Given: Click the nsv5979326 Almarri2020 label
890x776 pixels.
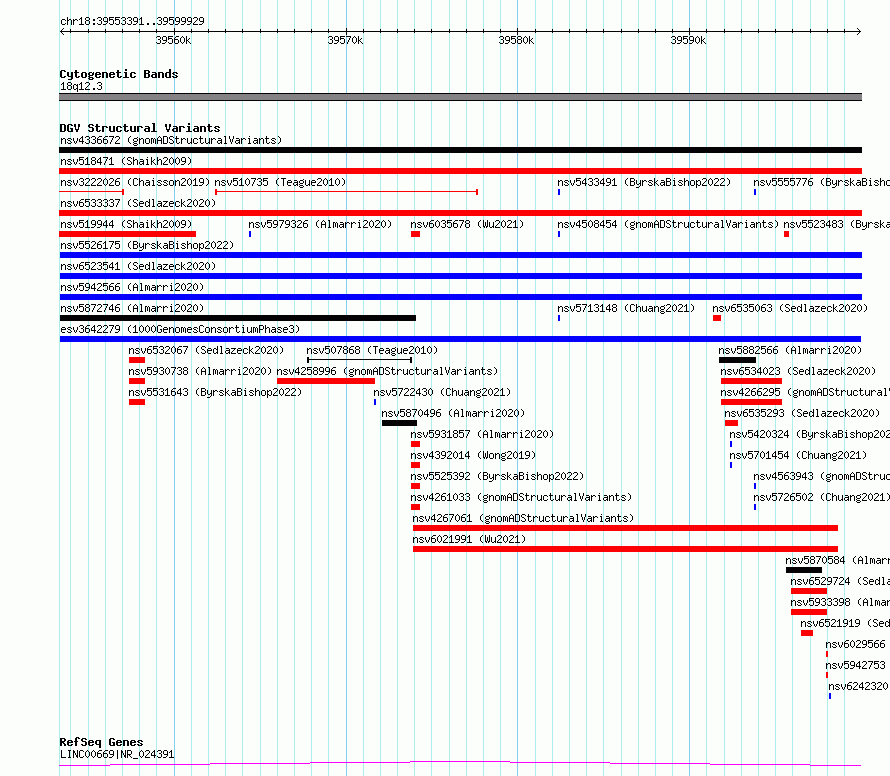Looking at the screenshot, I should [x=320, y=224].
